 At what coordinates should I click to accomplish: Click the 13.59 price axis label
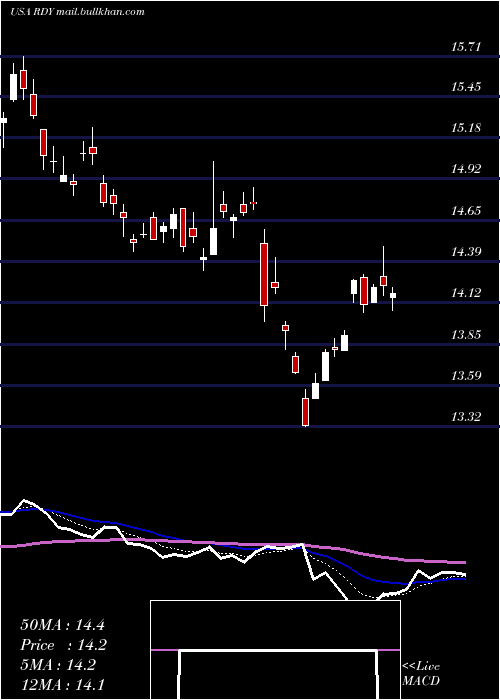tap(467, 375)
